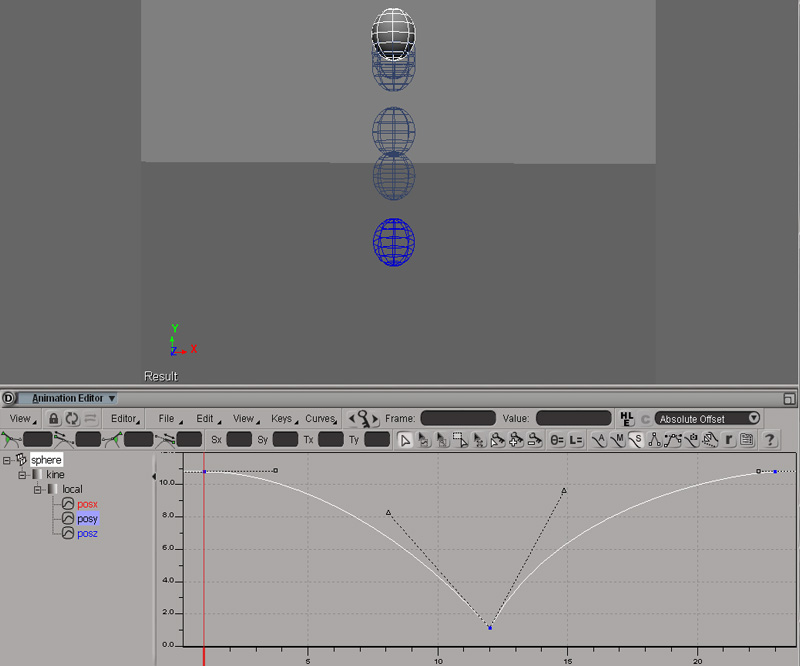Open the Edit menu

pos(208,418)
